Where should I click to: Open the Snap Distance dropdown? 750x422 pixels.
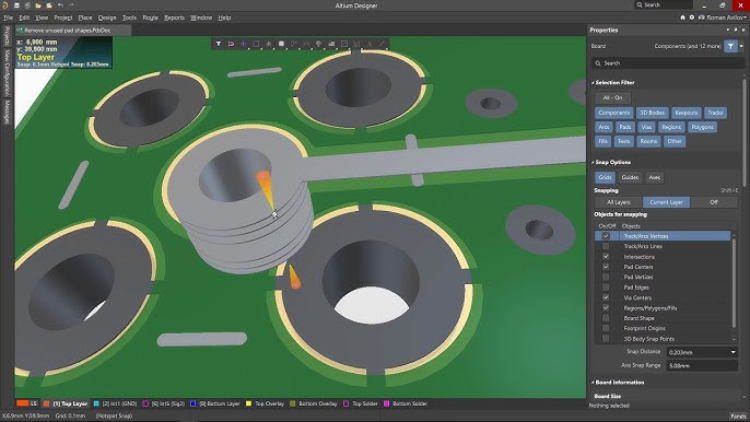click(733, 352)
